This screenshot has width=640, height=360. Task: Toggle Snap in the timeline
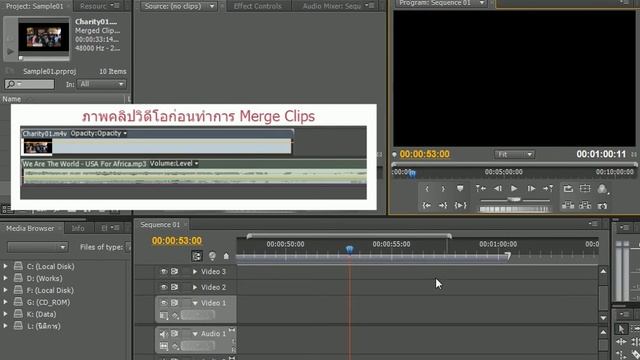click(197, 256)
